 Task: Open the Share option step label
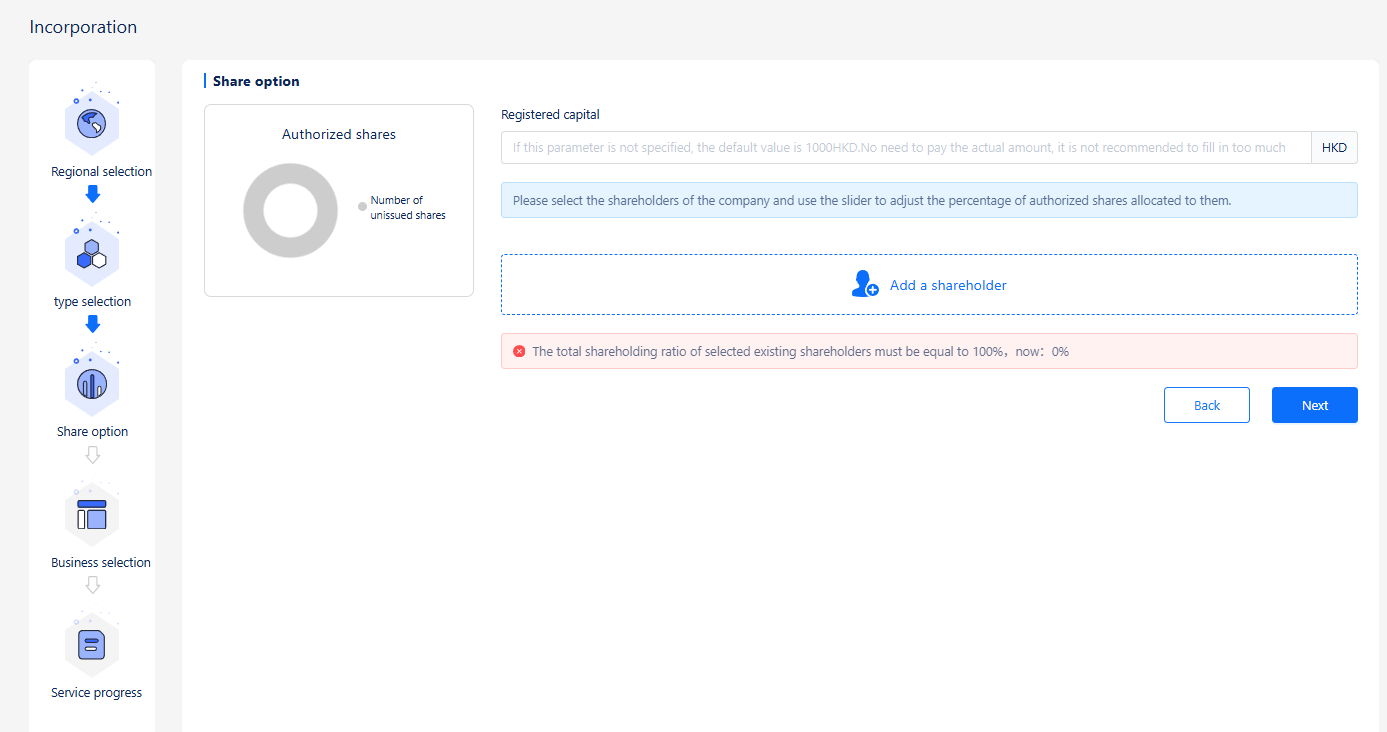(92, 432)
